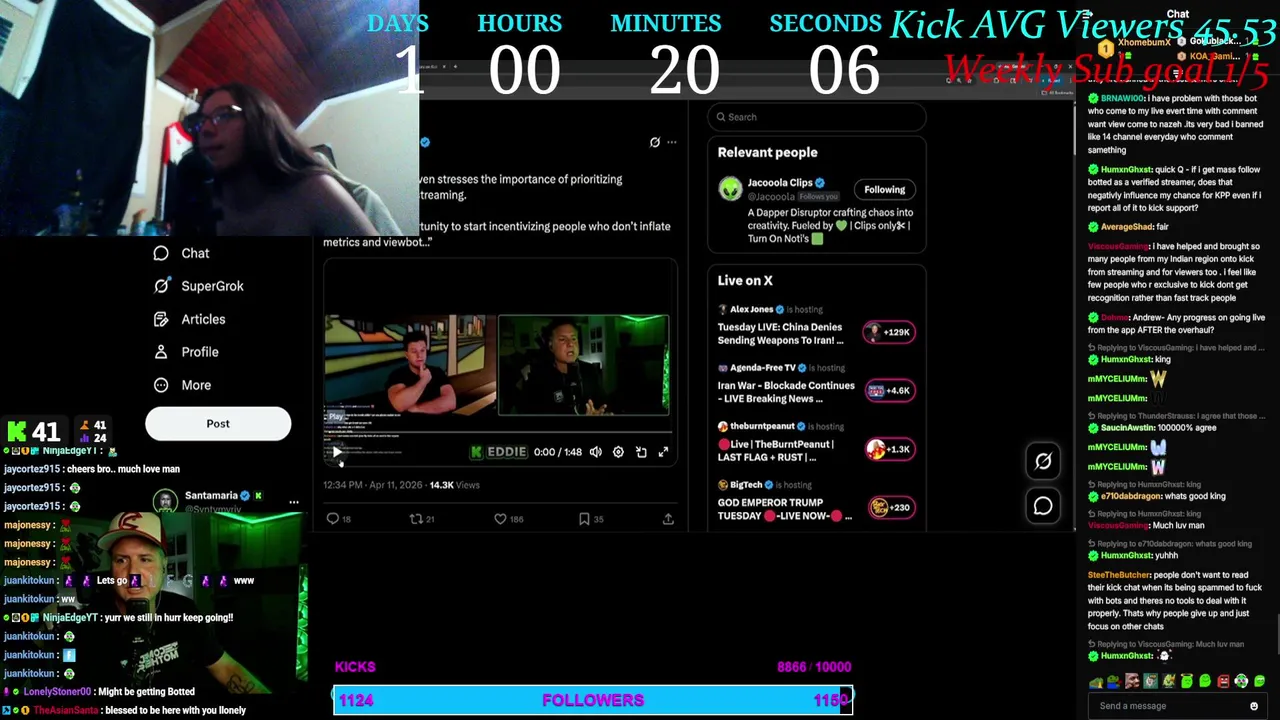This screenshot has width=1280, height=720.
Task: Open BigTech GOD EMPEROR TRUMP broadcast
Action: 785,509
